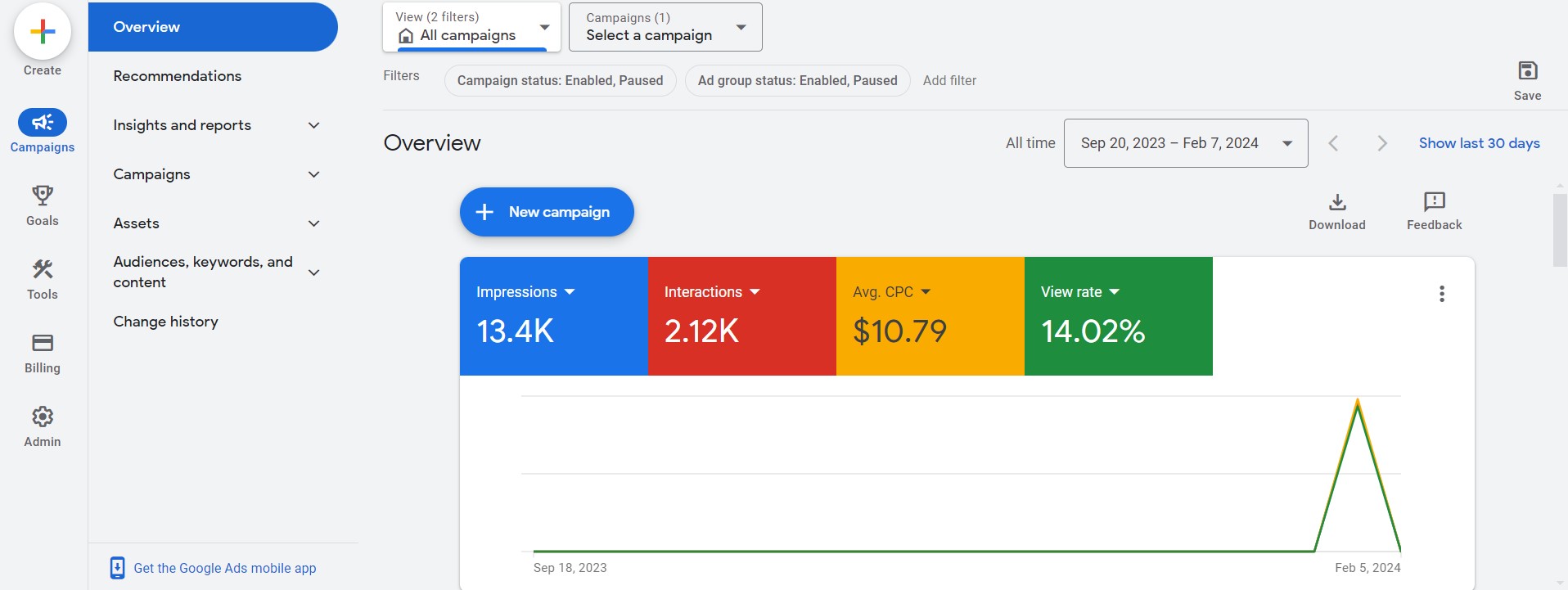Click the Save icon
This screenshot has width=1568, height=590.
tap(1527, 71)
